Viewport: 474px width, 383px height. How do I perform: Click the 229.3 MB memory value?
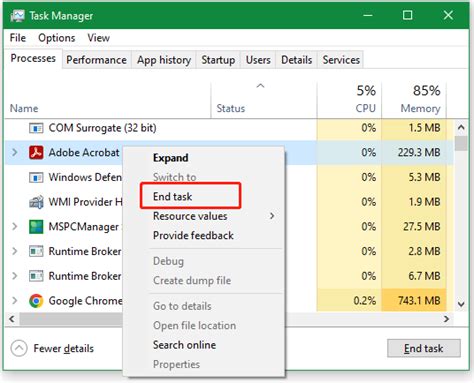point(419,153)
